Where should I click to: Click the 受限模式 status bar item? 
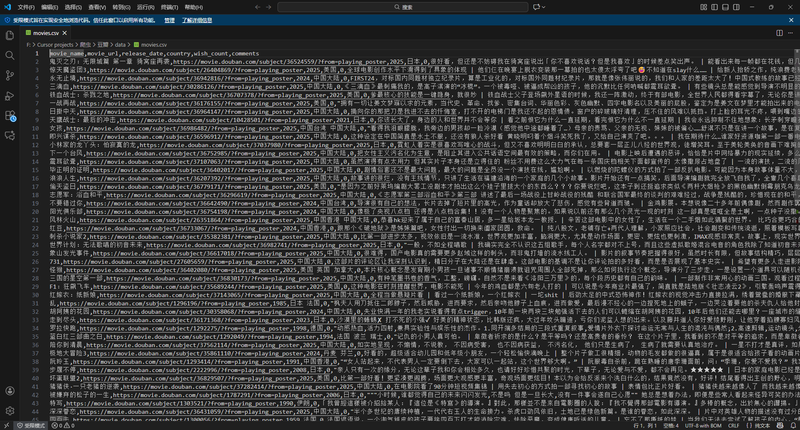pos(31,425)
